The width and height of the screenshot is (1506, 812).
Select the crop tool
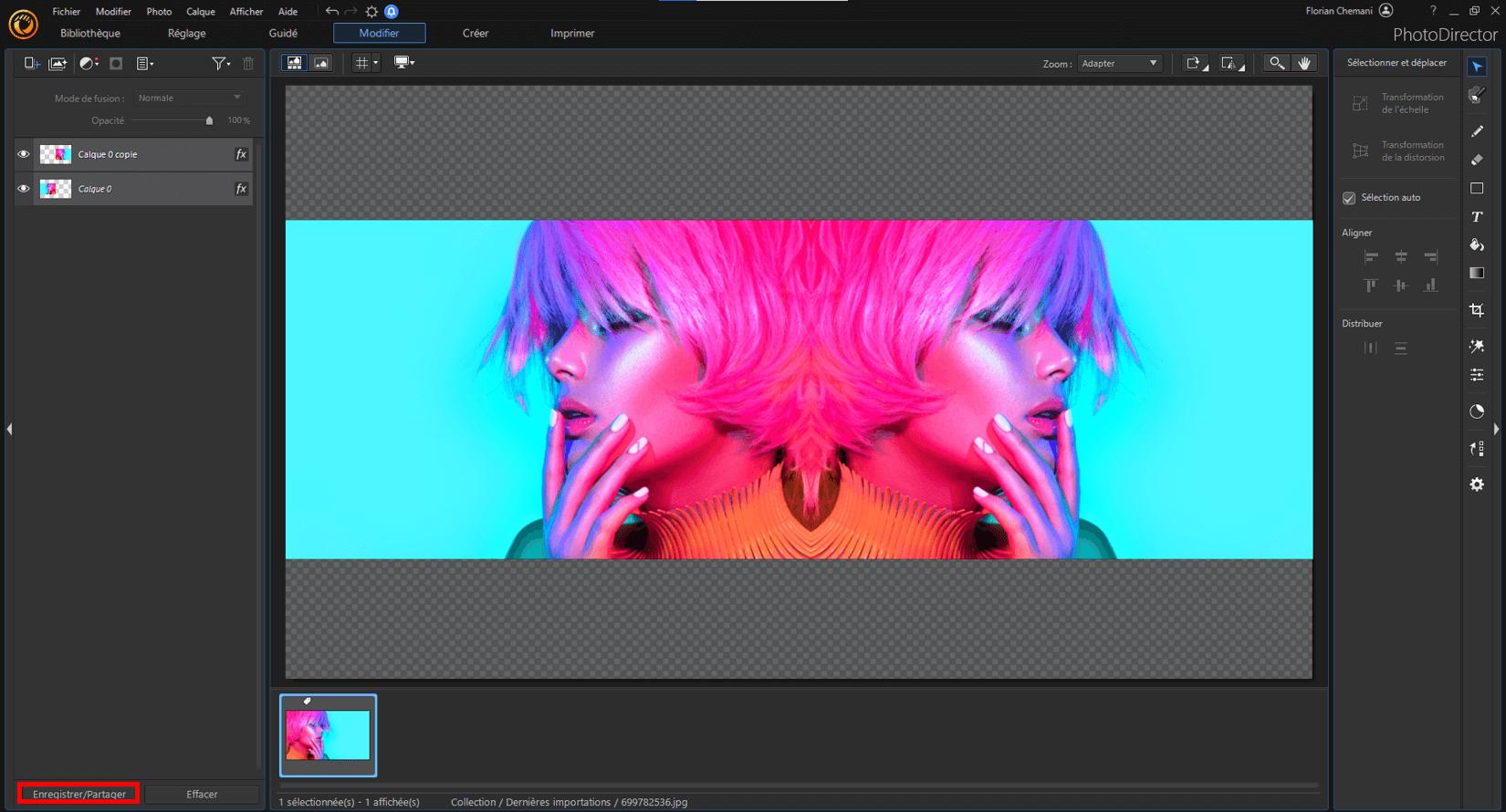click(1477, 310)
